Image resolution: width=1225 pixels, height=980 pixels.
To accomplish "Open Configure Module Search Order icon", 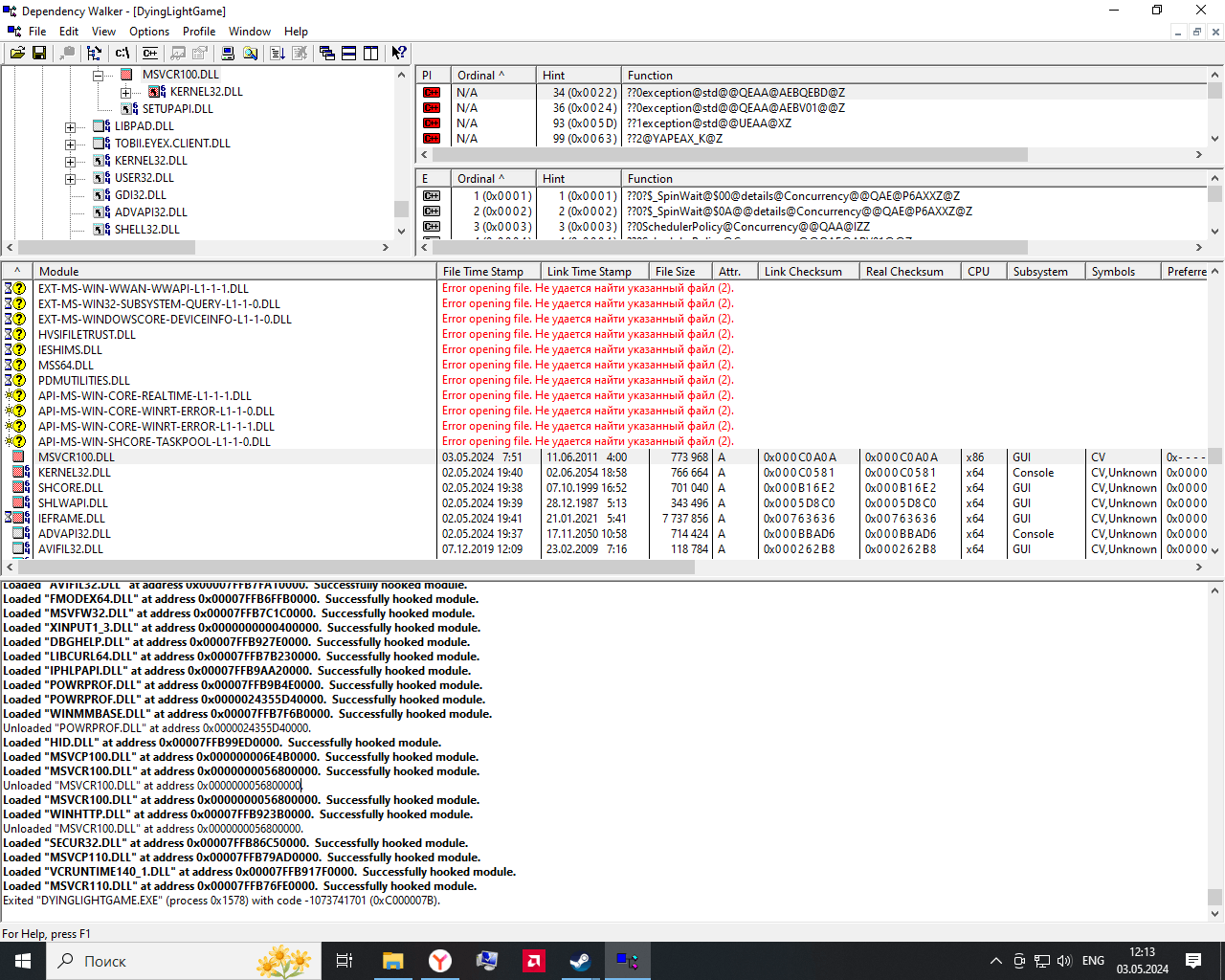I will click(250, 53).
